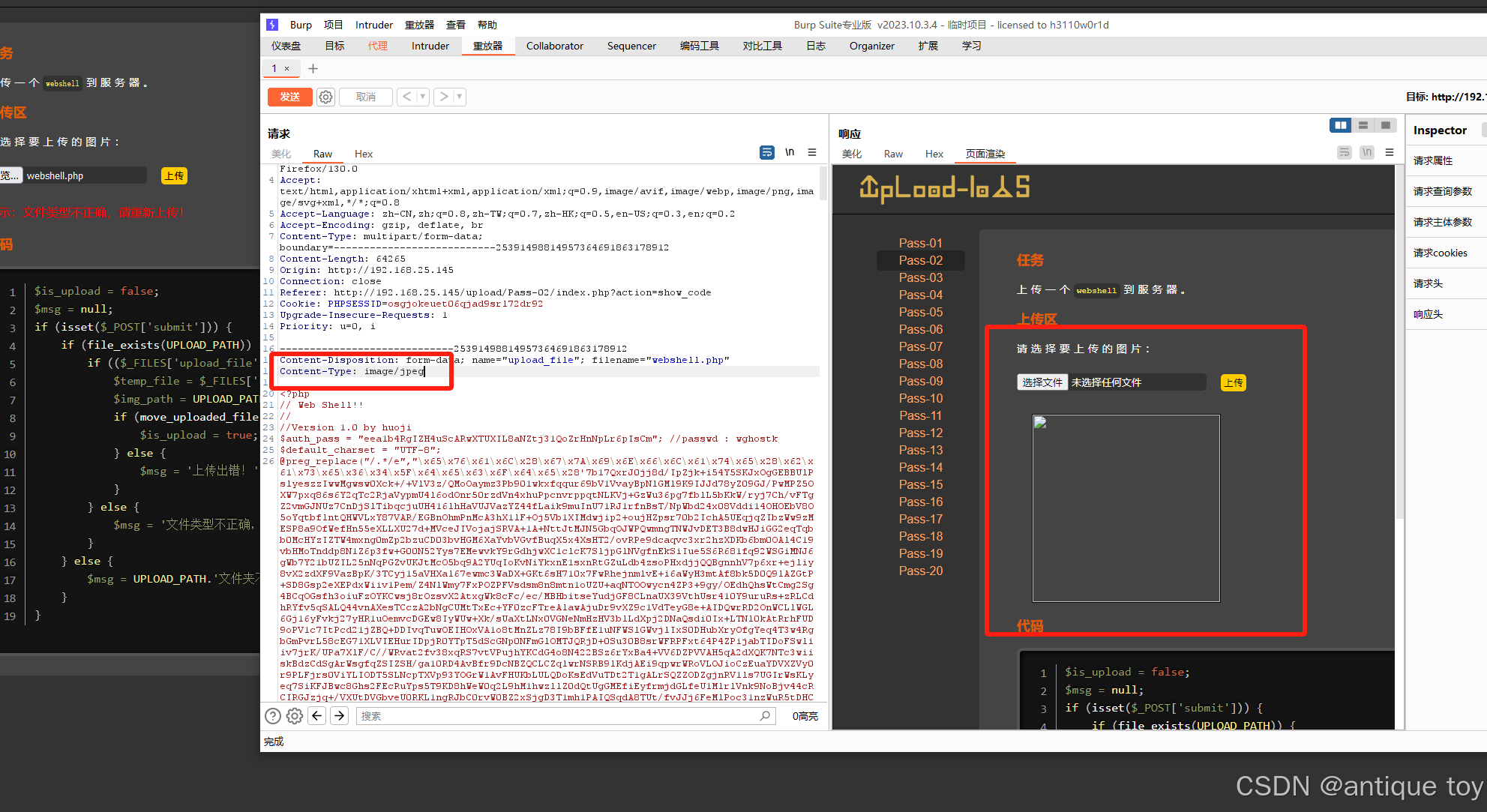Click search help question mark icon
This screenshot has height=812, width=1487.
273,716
